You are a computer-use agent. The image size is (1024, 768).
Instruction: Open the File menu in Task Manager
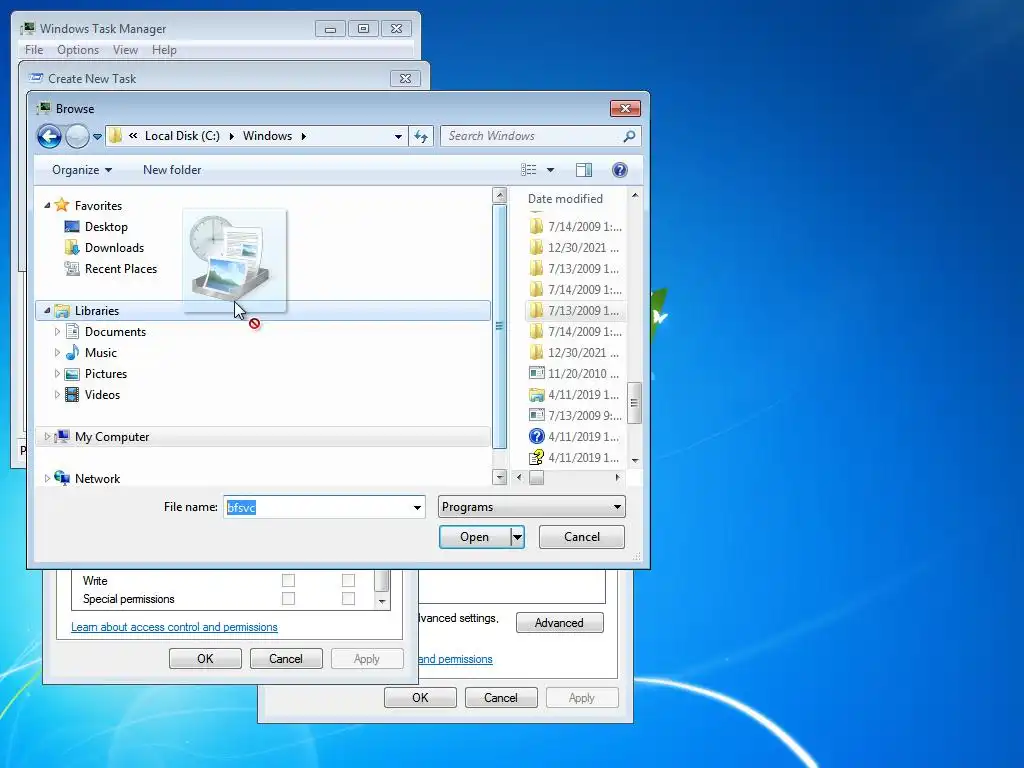click(x=34, y=50)
